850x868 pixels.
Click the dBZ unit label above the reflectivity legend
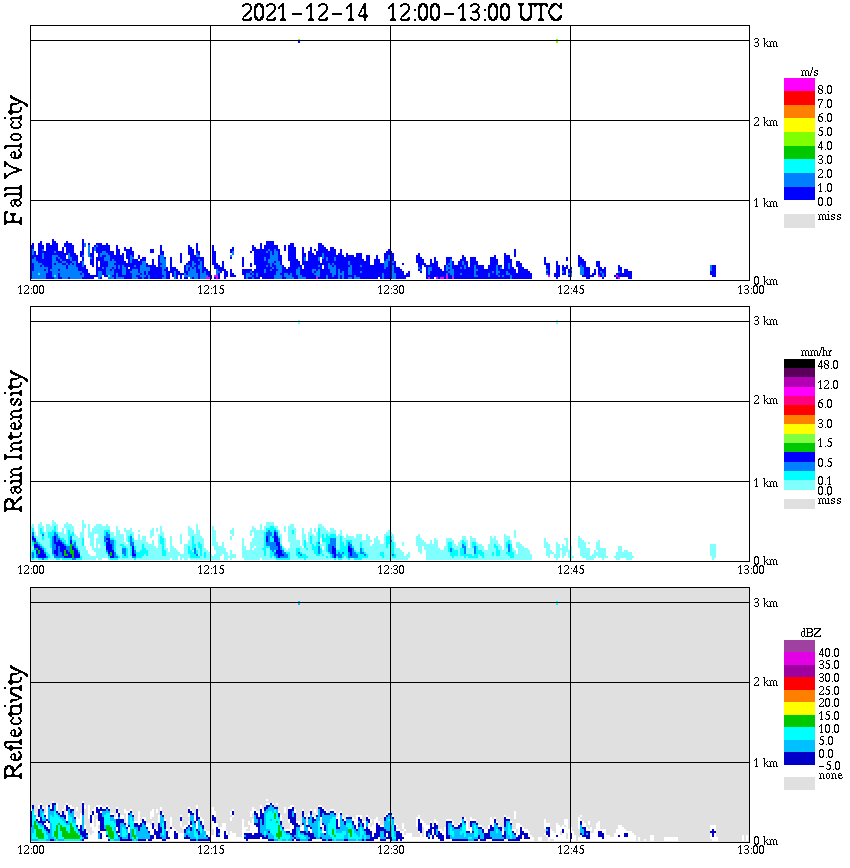coord(811,633)
